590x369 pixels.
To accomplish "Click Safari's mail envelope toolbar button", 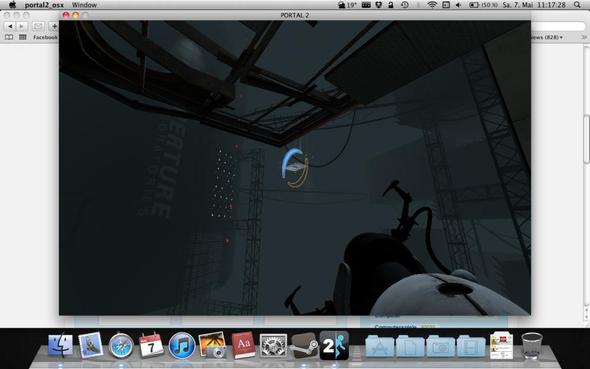I will [x=38, y=26].
